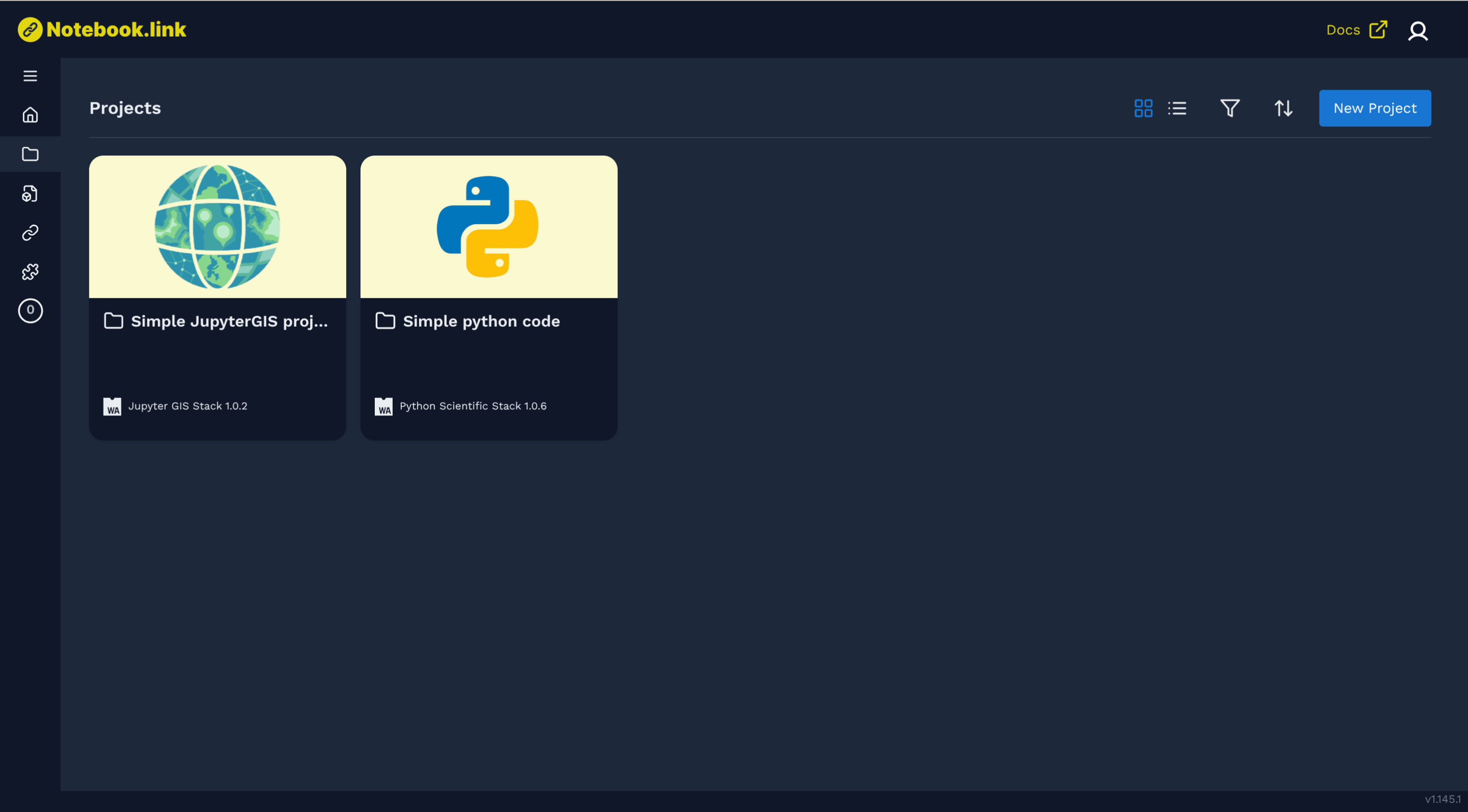
Task: Select the Projects heading section
Action: (x=124, y=108)
